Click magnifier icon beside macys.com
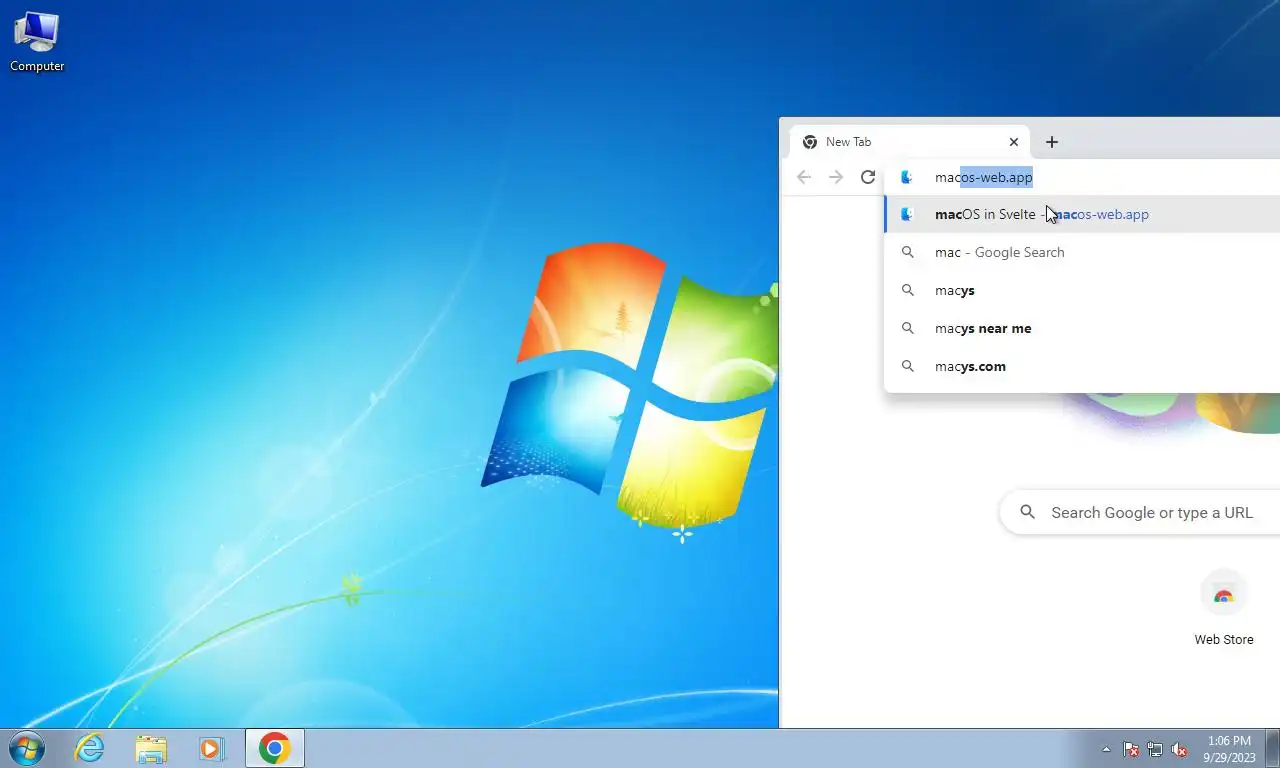Viewport: 1280px width, 768px height. (x=908, y=366)
